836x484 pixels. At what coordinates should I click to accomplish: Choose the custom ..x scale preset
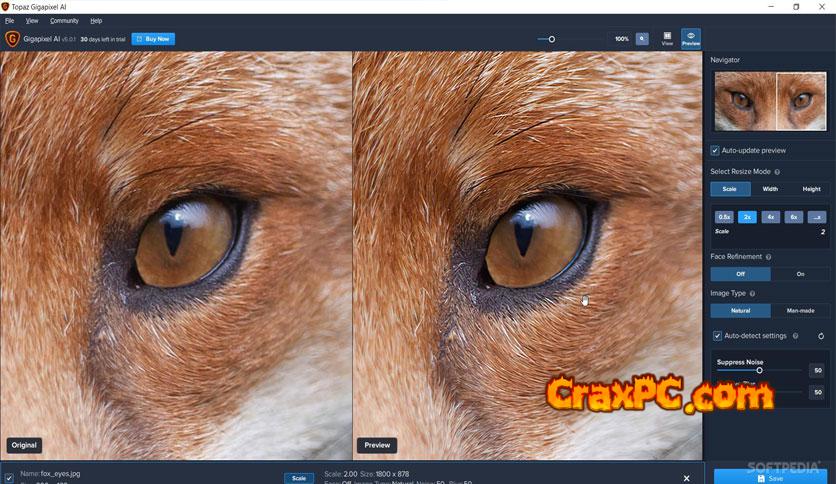[x=817, y=217]
